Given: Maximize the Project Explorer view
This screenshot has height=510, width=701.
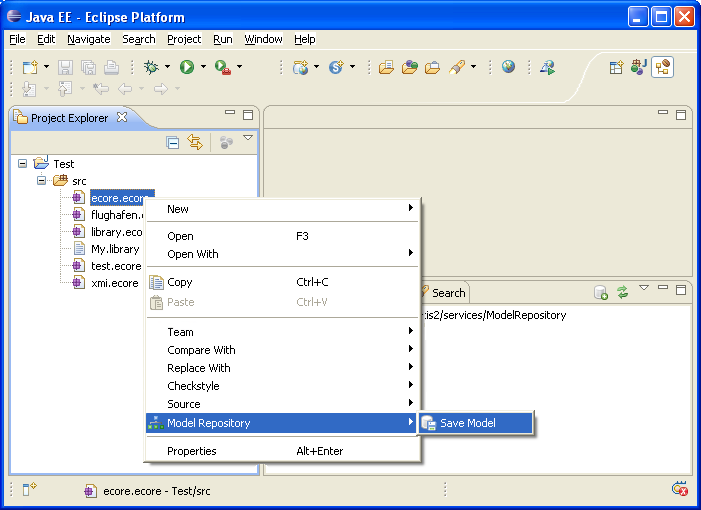Looking at the screenshot, I should tap(248, 115).
